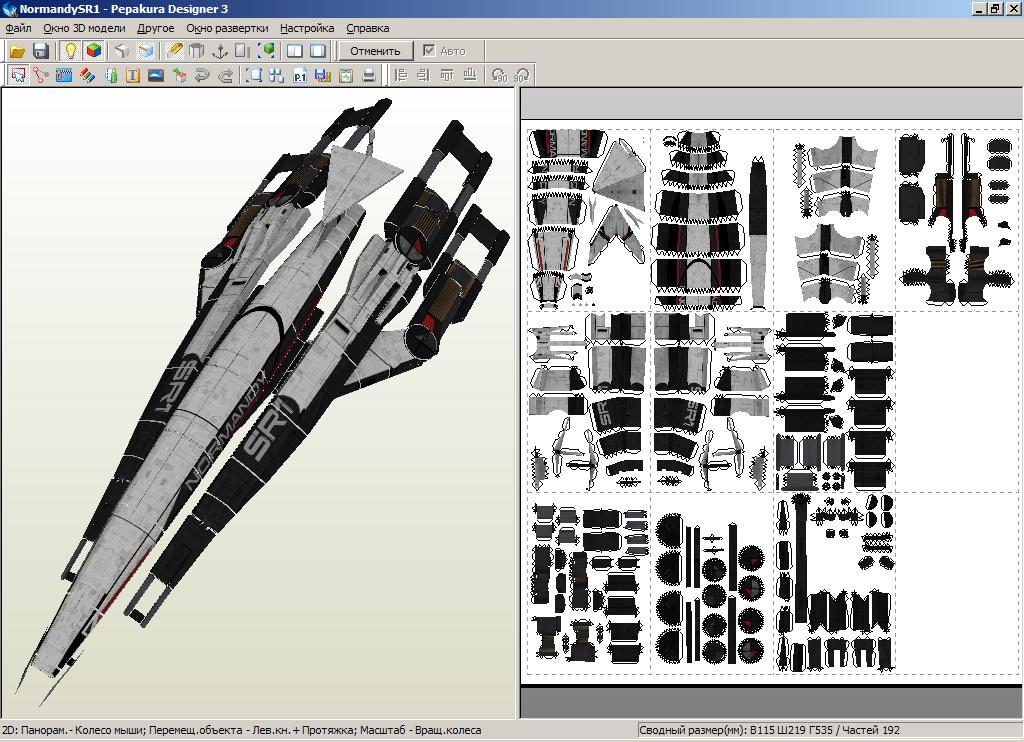Click the Normandy 3D model in the left view
Image resolution: width=1024 pixels, height=742 pixels.
pyautogui.click(x=261, y=392)
